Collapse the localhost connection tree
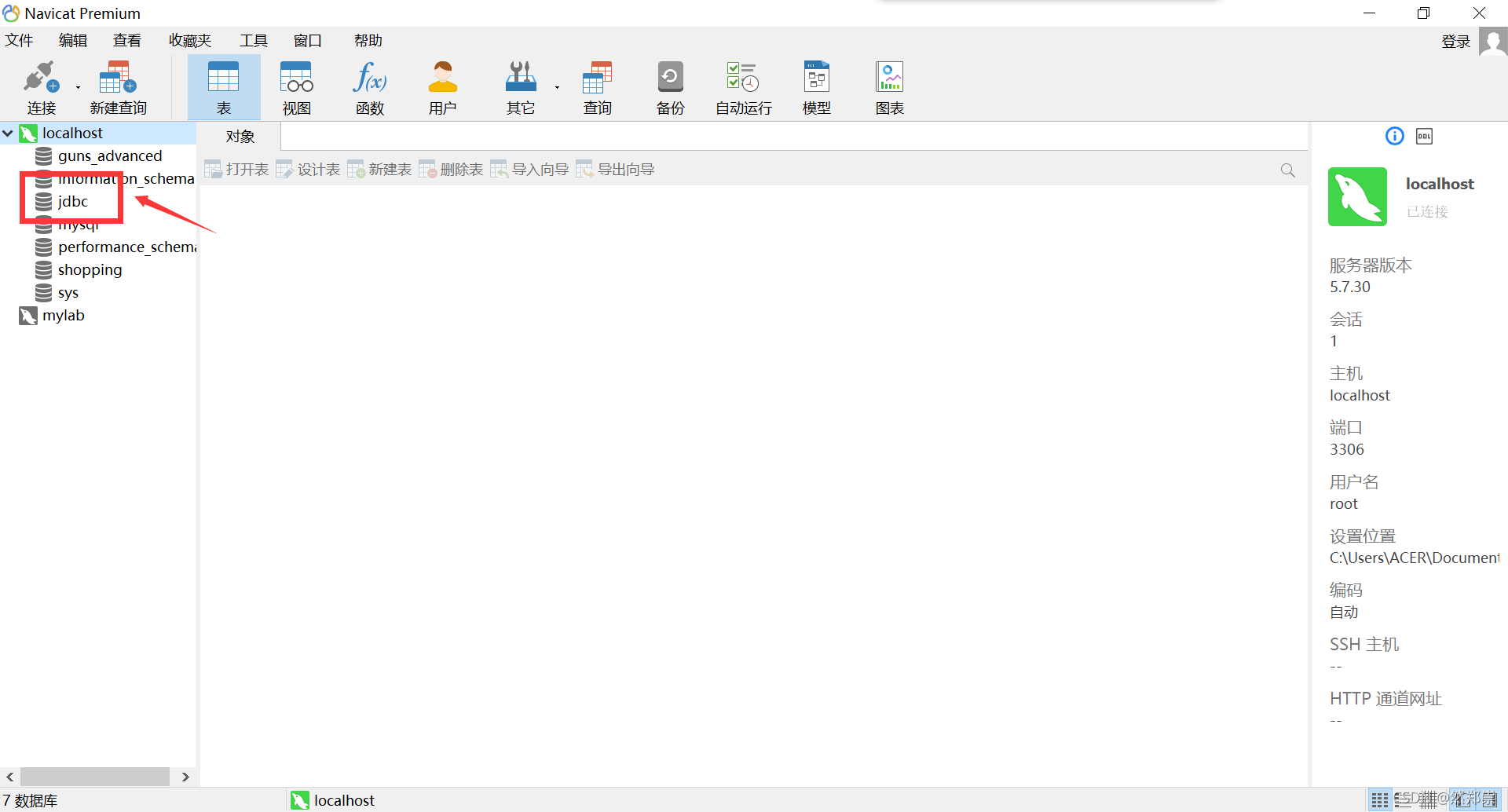The image size is (1508, 812). click(x=9, y=133)
